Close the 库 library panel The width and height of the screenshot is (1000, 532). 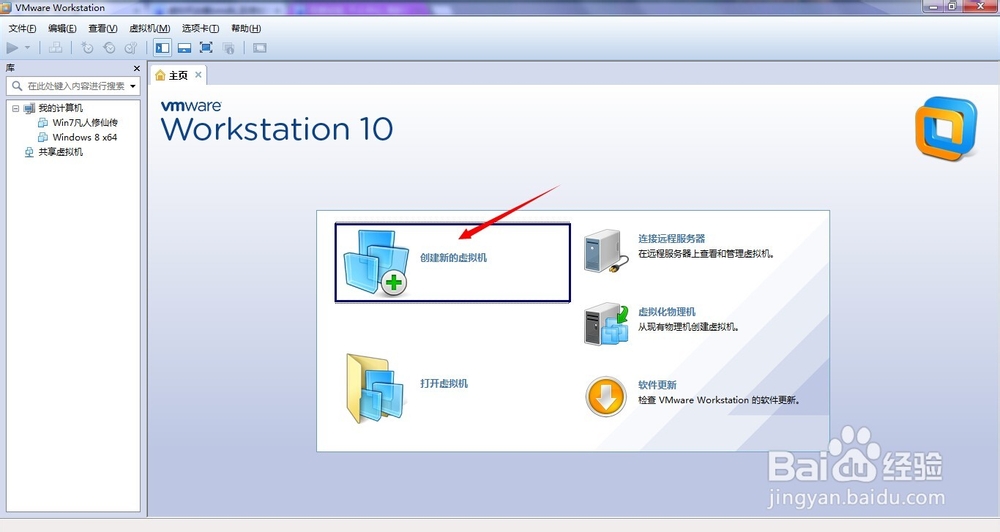point(136,68)
